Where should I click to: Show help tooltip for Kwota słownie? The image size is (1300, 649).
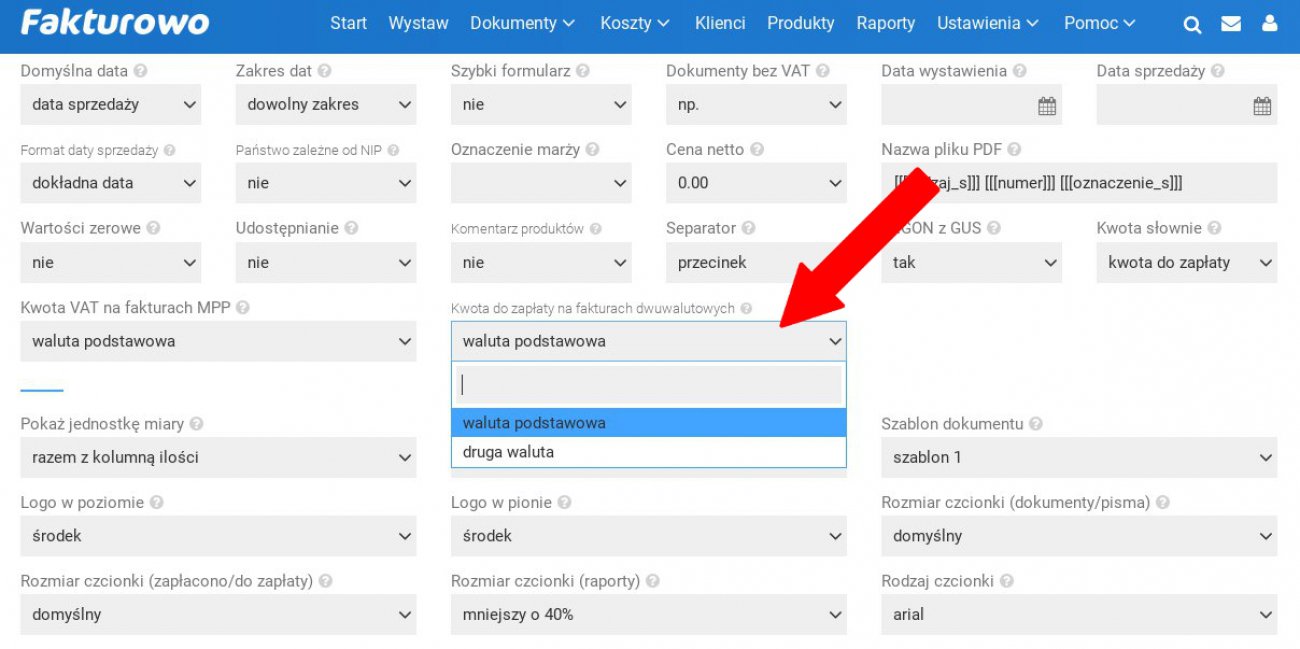point(1214,228)
